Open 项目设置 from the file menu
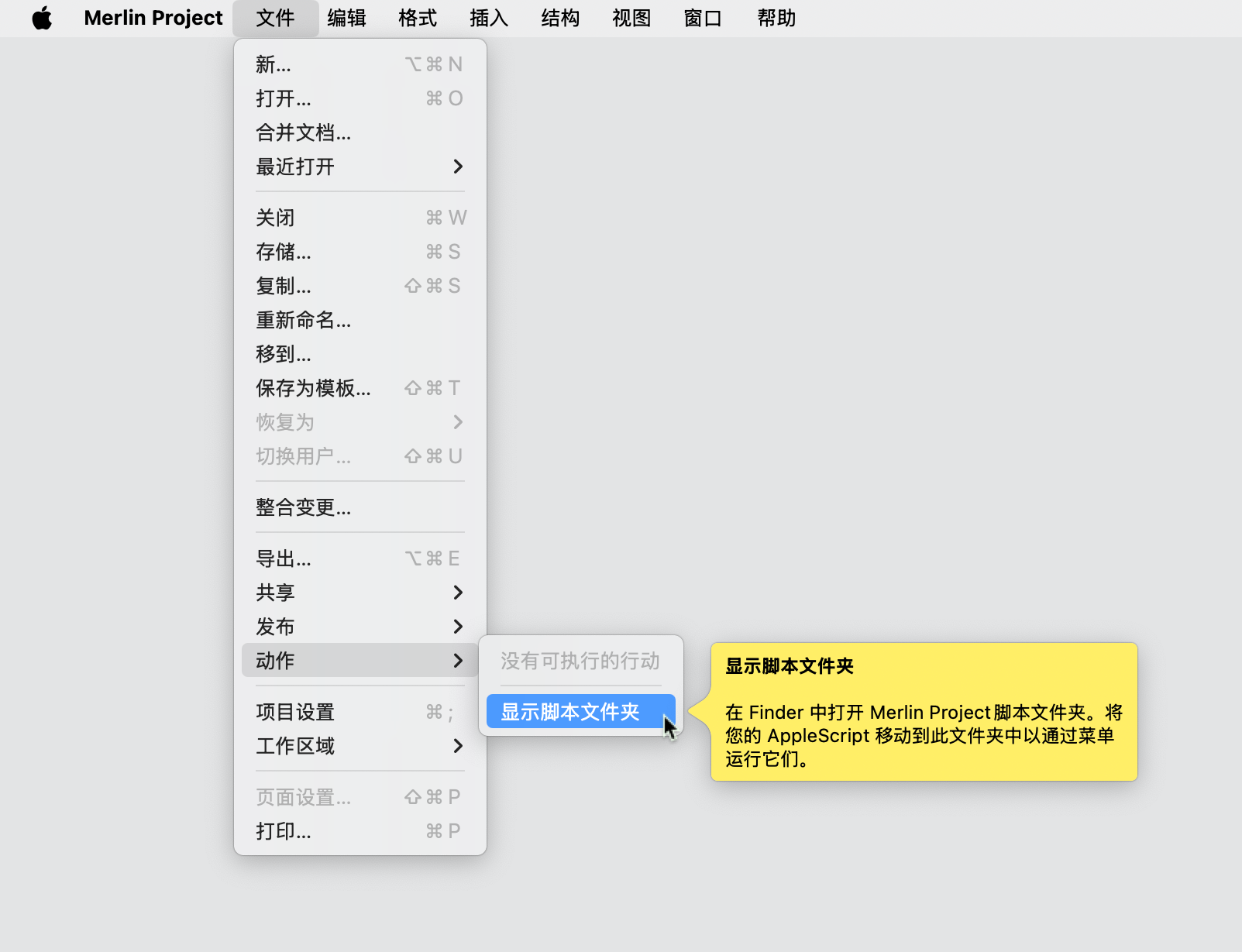Screen dimensions: 1242x952 (x=360, y=712)
